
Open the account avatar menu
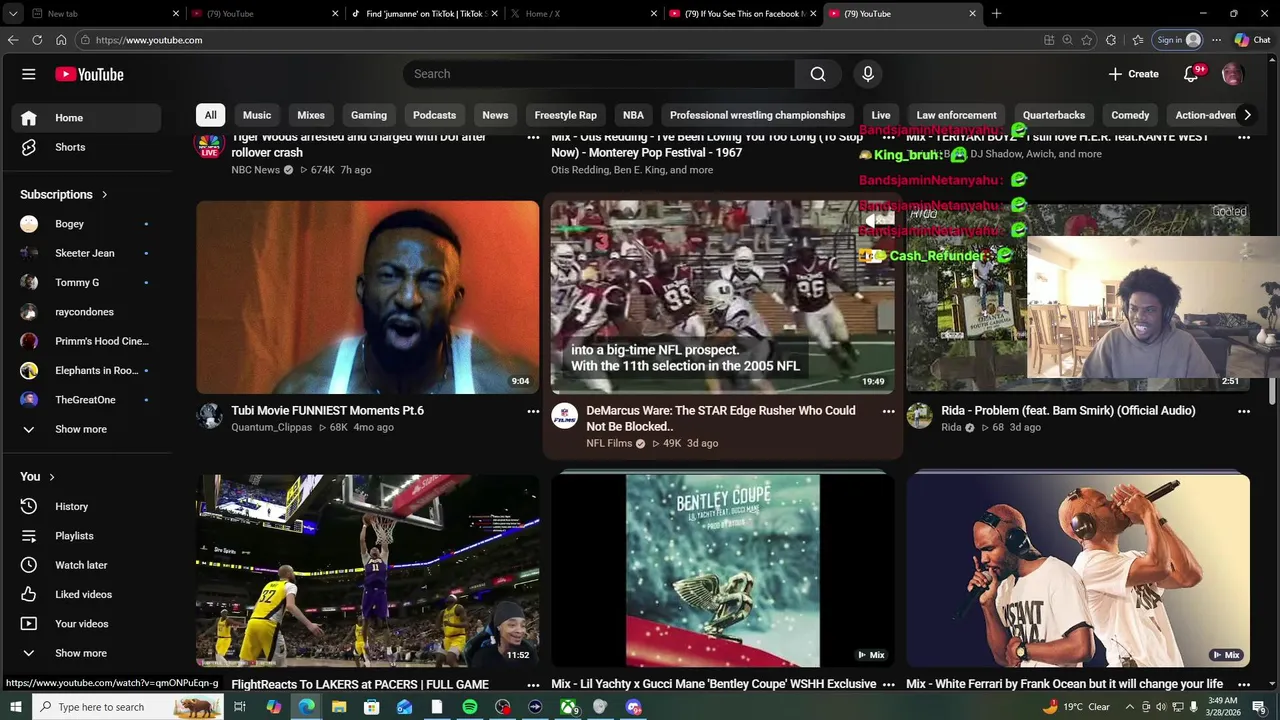(1232, 74)
